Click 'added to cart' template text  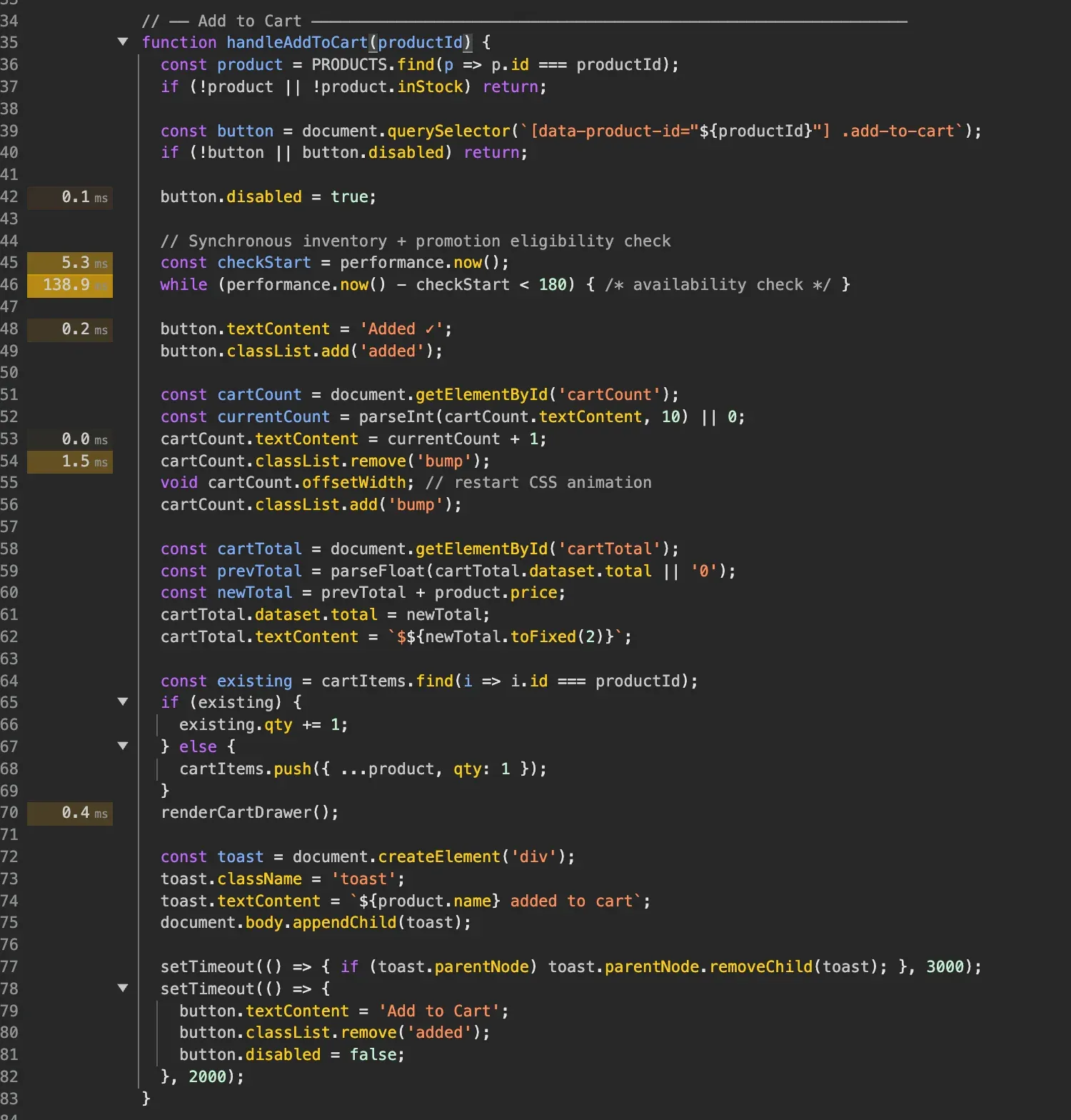571,901
